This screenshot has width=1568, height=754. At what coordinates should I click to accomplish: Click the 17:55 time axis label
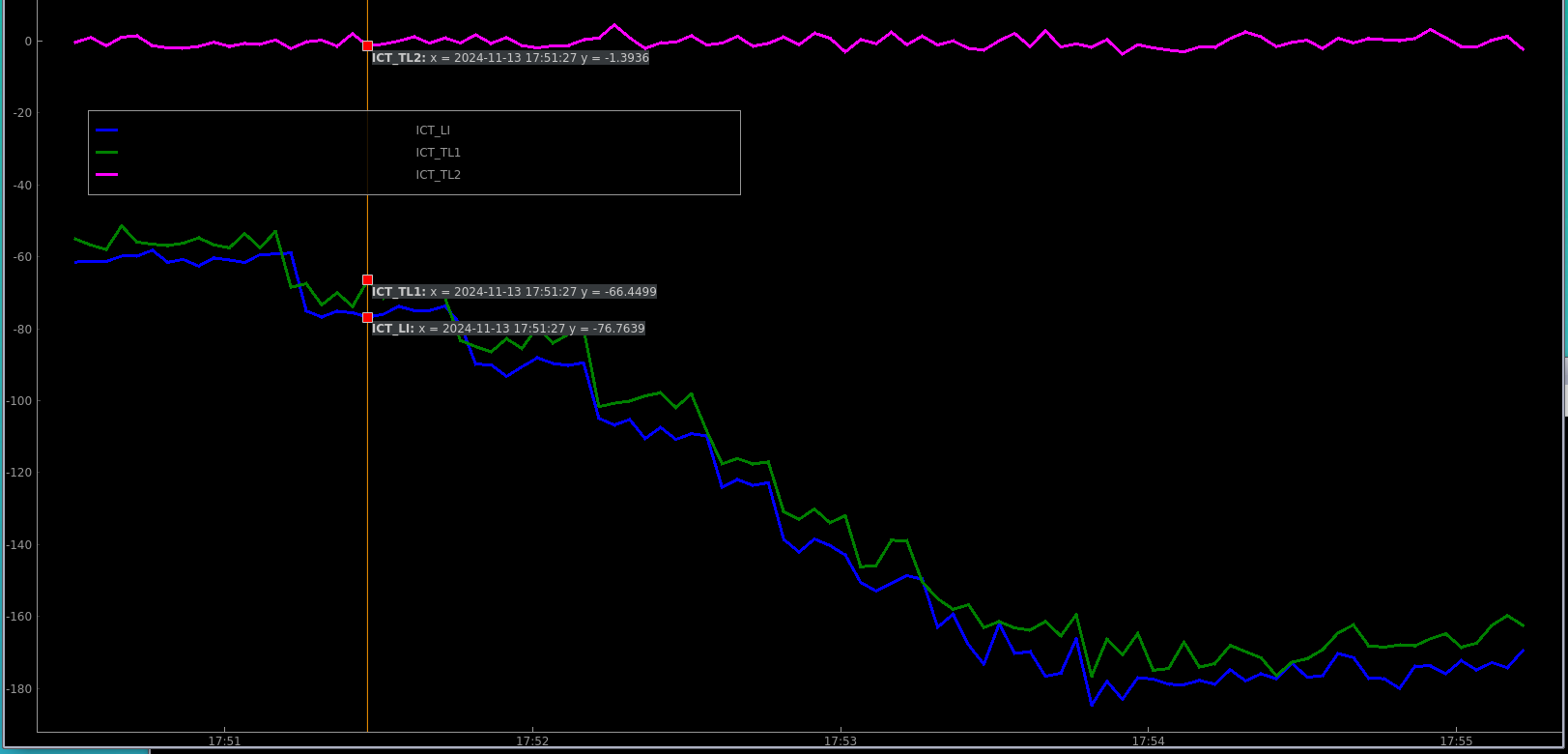pyautogui.click(x=1456, y=741)
